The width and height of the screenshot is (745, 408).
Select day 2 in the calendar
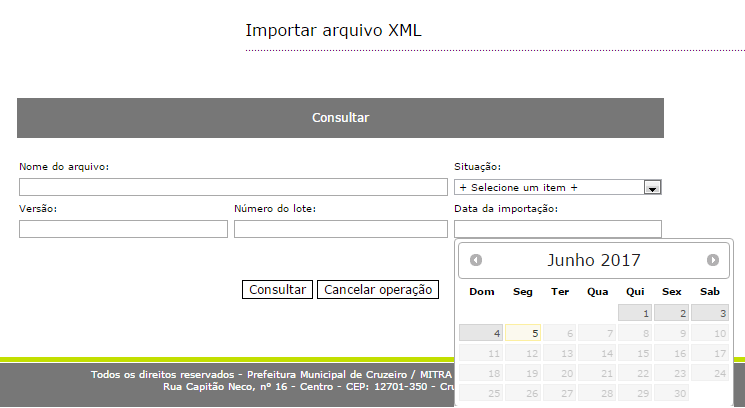pyautogui.click(x=672, y=313)
